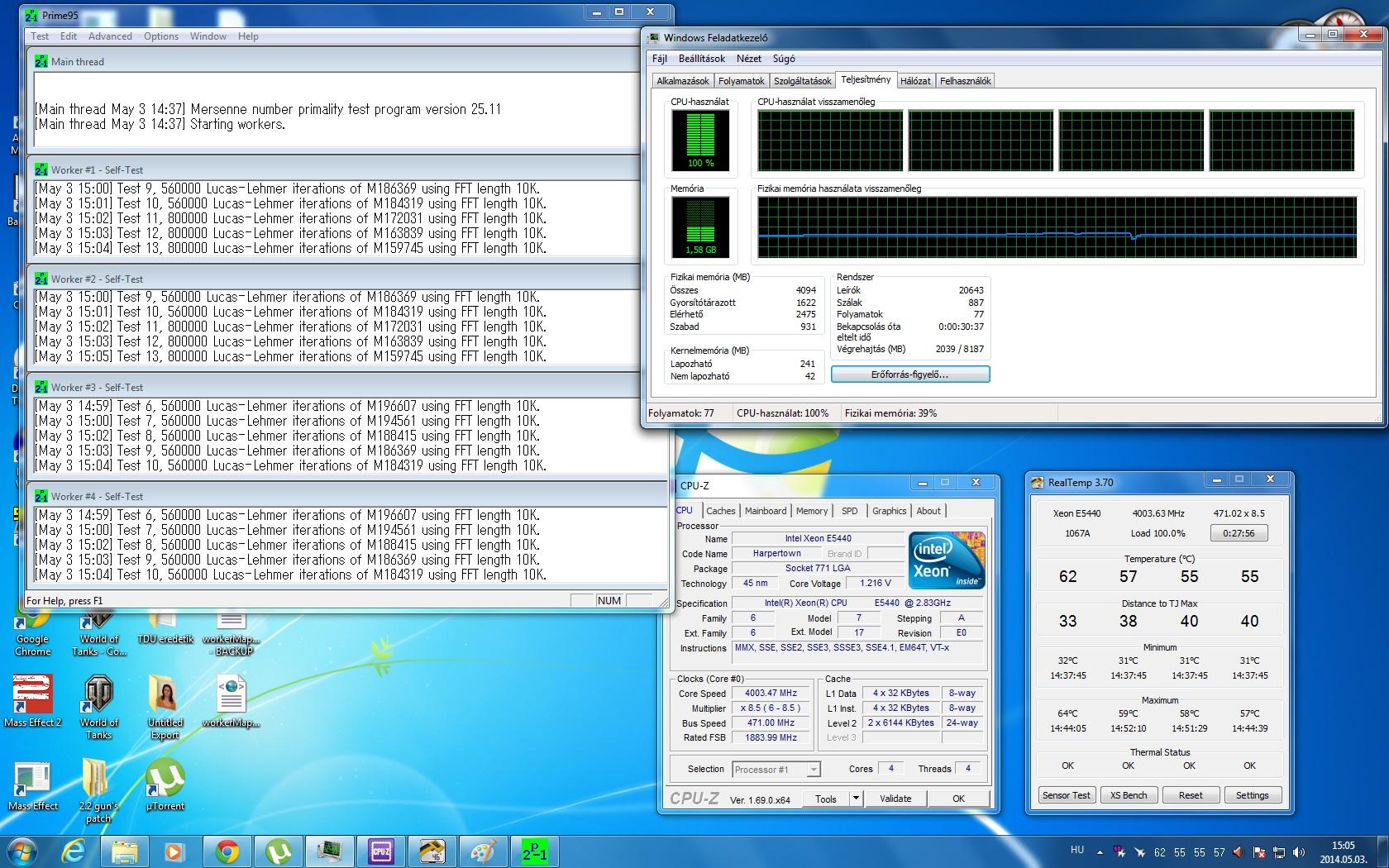This screenshot has height=868, width=1389.
Task: Switch to CPU-Z Graphics tab
Action: [x=890, y=511]
